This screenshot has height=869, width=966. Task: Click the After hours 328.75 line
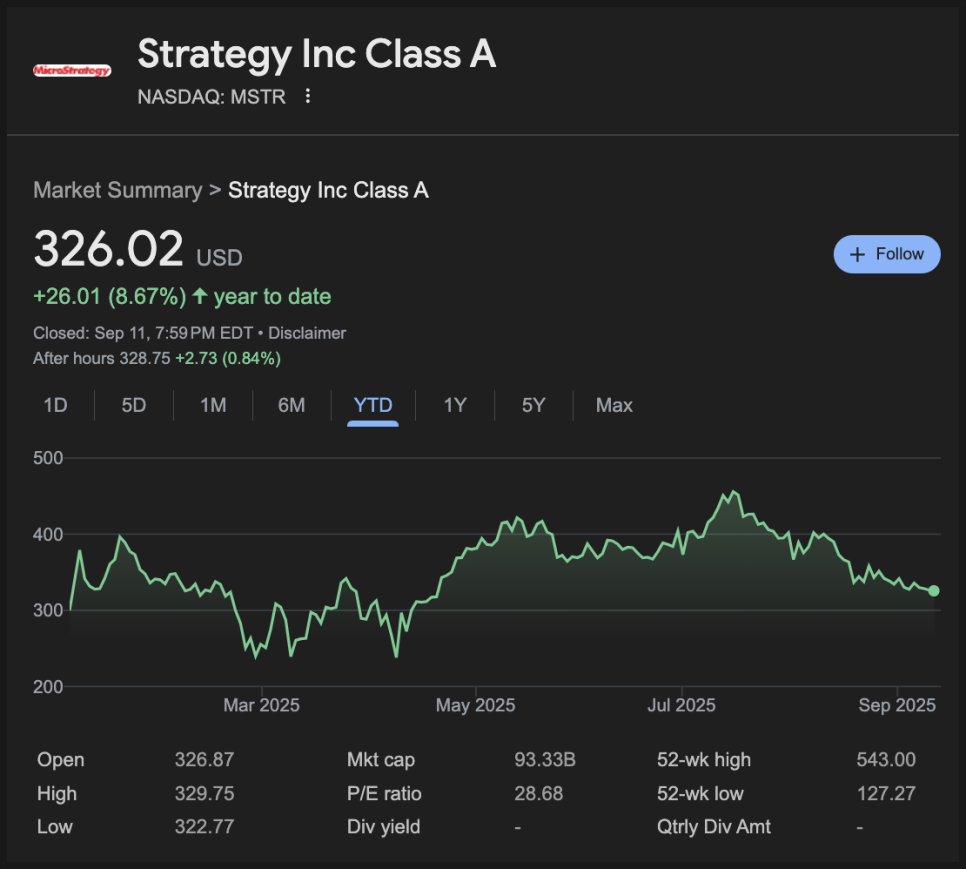(157, 358)
